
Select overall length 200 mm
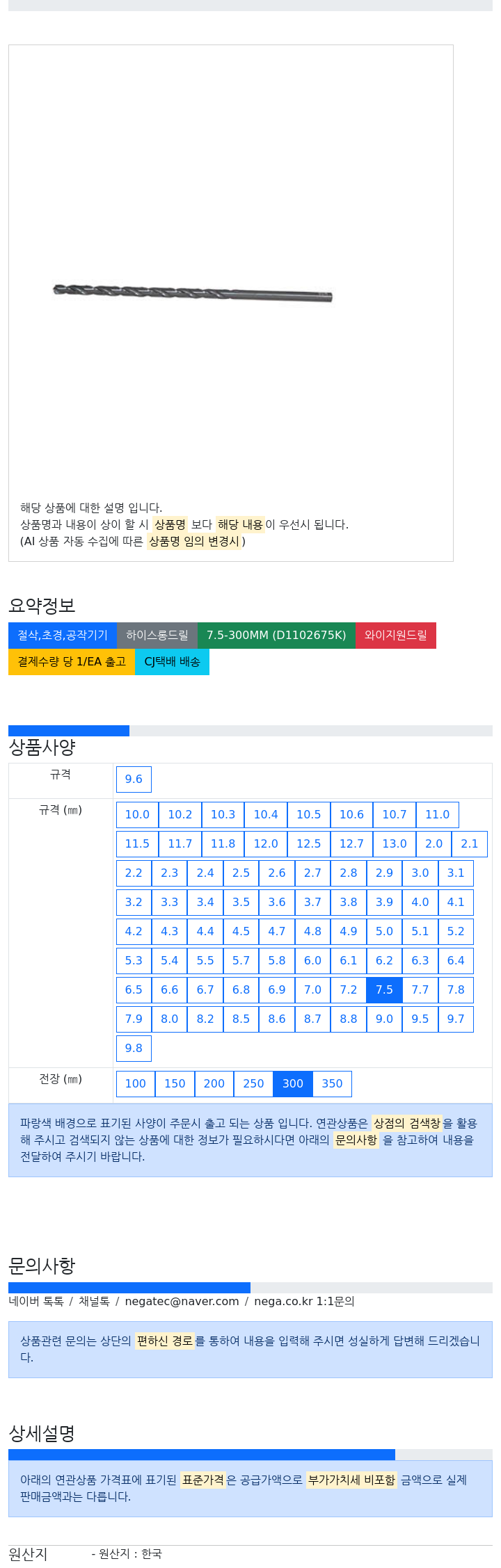click(x=214, y=1084)
